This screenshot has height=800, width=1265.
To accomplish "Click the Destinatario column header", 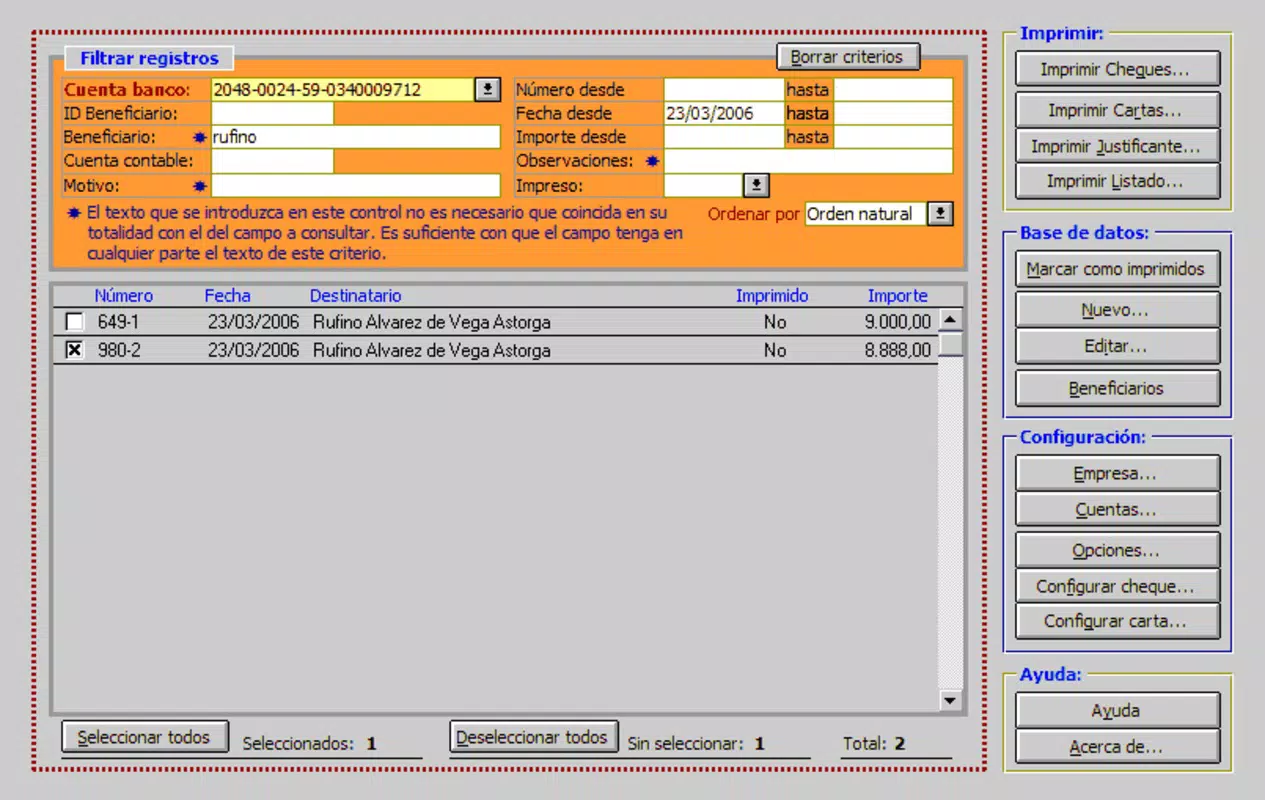I will (356, 296).
